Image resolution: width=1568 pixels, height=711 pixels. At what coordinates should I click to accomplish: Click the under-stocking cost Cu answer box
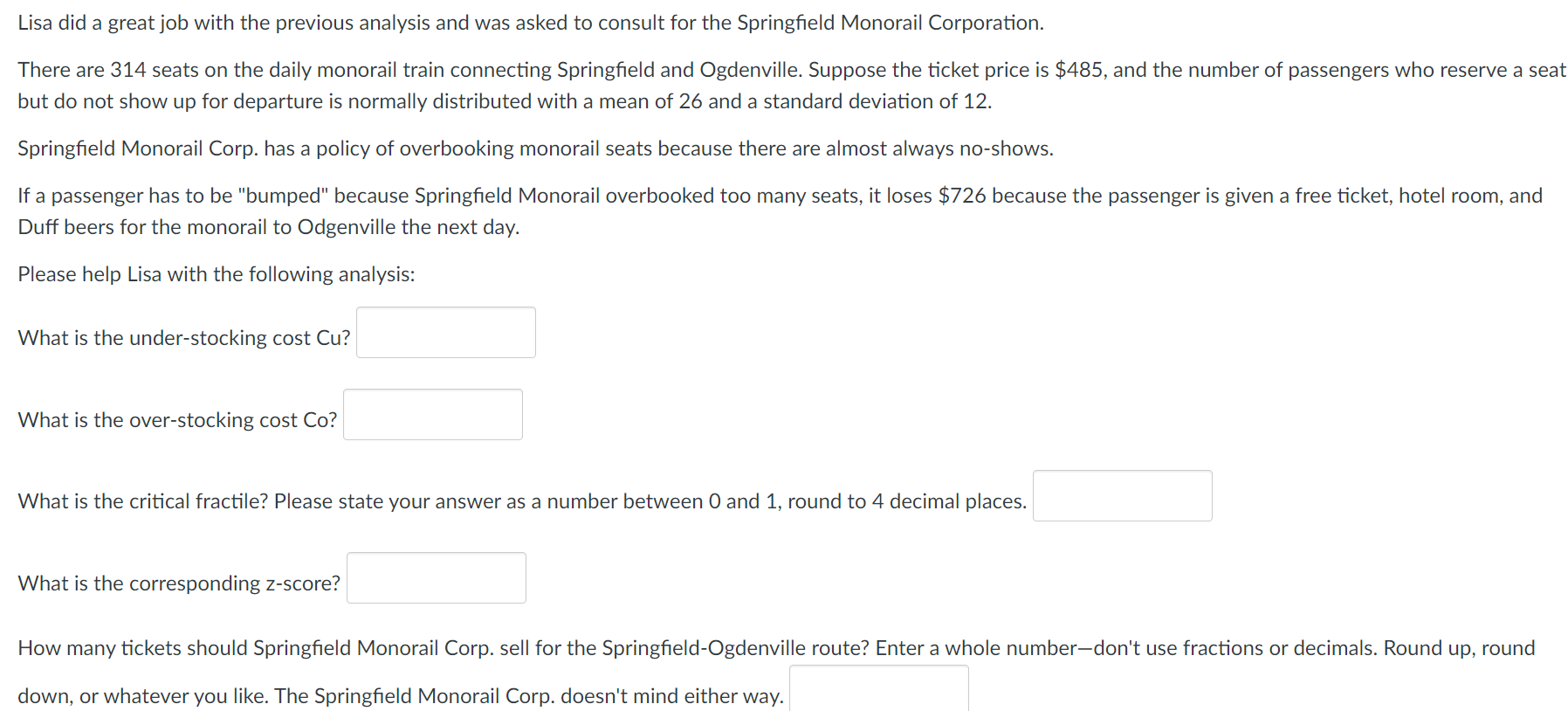coord(445,332)
